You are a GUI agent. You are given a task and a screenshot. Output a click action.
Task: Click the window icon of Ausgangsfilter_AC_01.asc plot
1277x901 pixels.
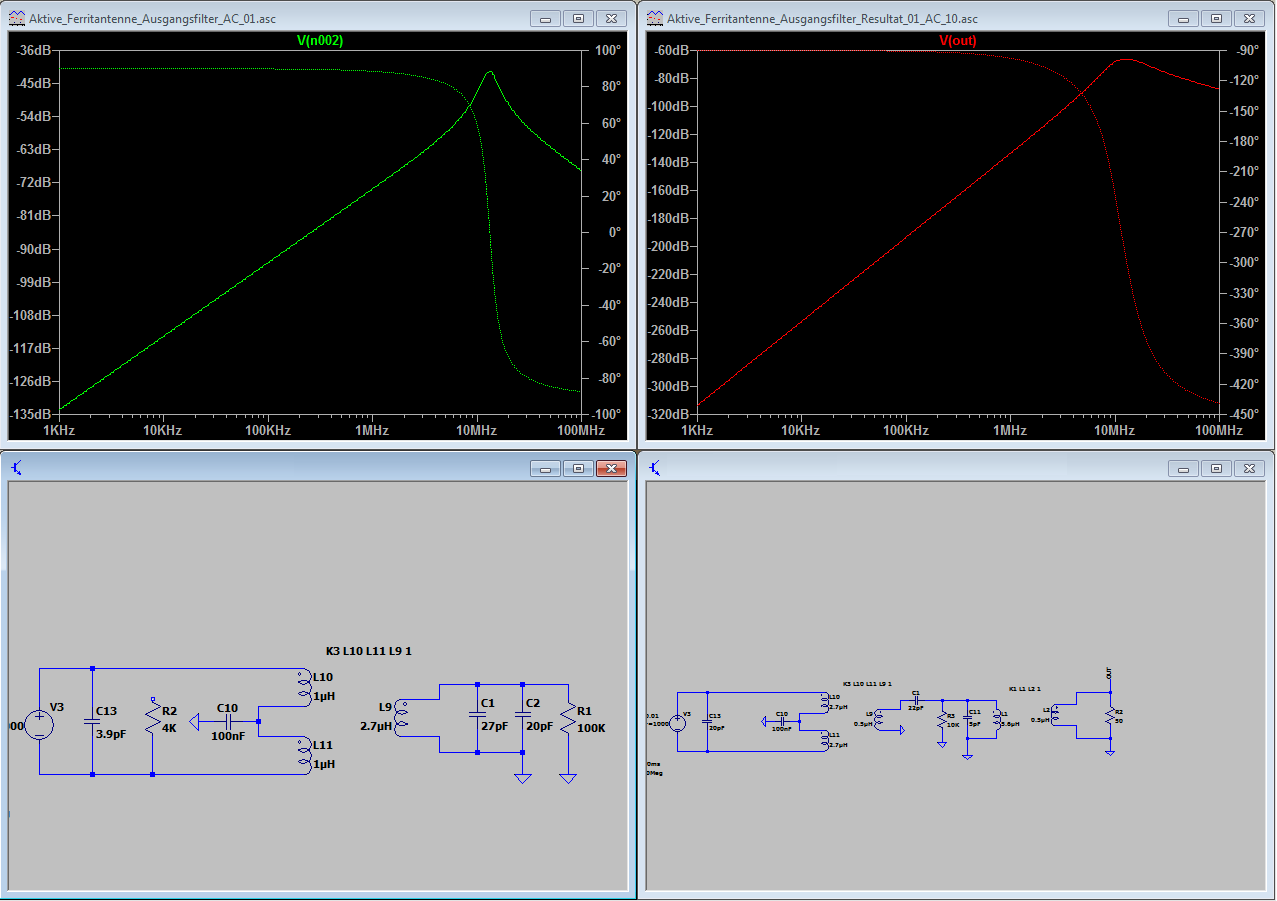click(x=17, y=18)
